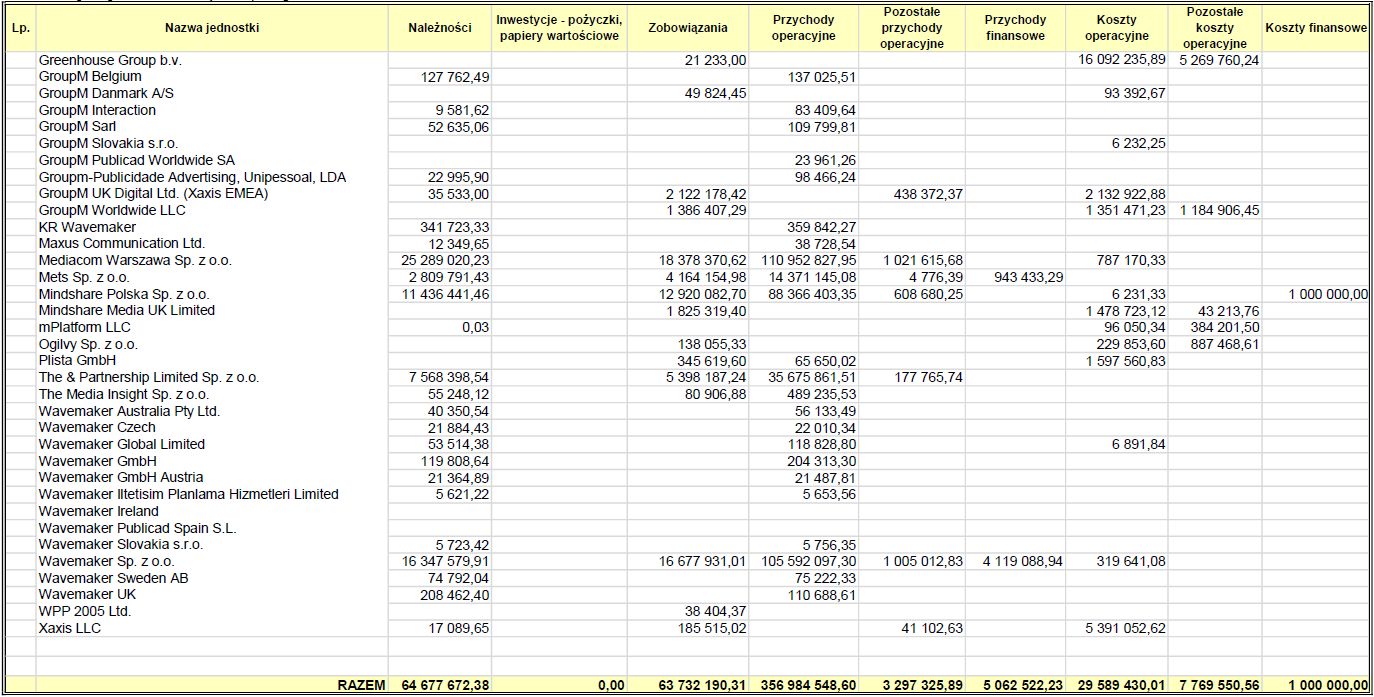The height and width of the screenshot is (697, 1374).
Task: Click Mets financial revenue 943 433,29
Action: click(1027, 277)
